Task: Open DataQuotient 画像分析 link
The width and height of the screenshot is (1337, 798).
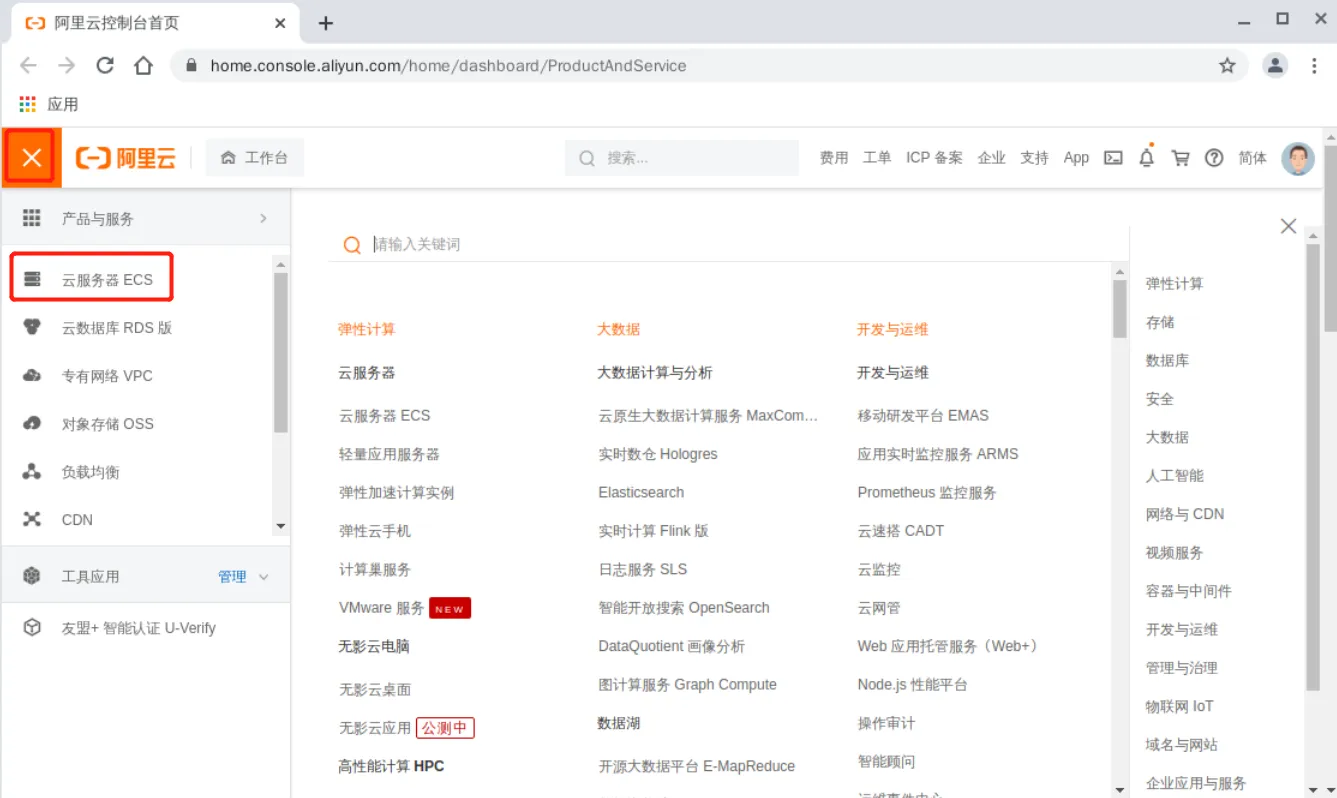Action: (671, 646)
